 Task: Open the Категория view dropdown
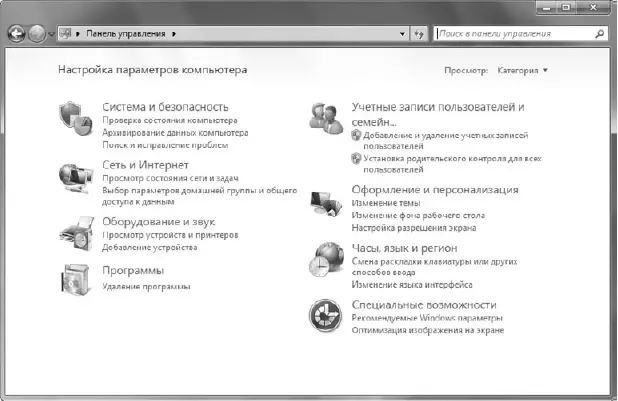pos(523,70)
